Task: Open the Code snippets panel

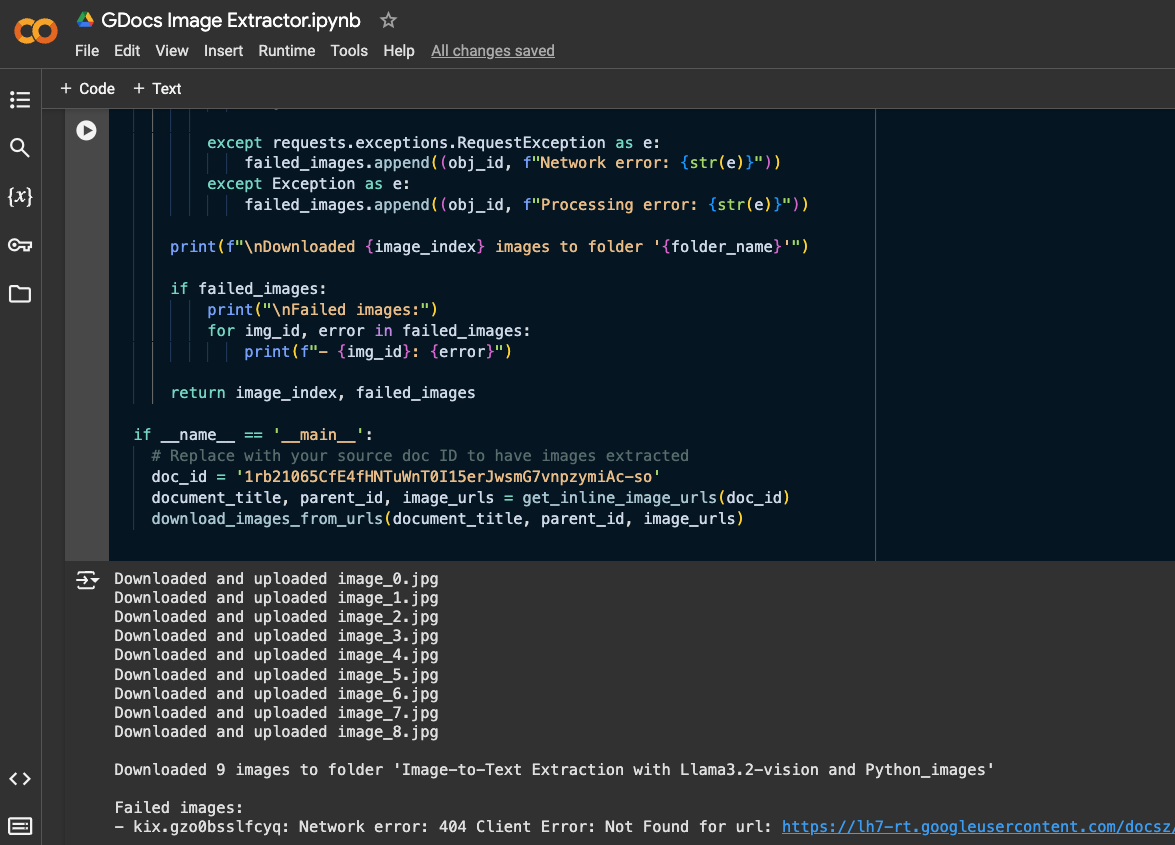Action: [20, 779]
